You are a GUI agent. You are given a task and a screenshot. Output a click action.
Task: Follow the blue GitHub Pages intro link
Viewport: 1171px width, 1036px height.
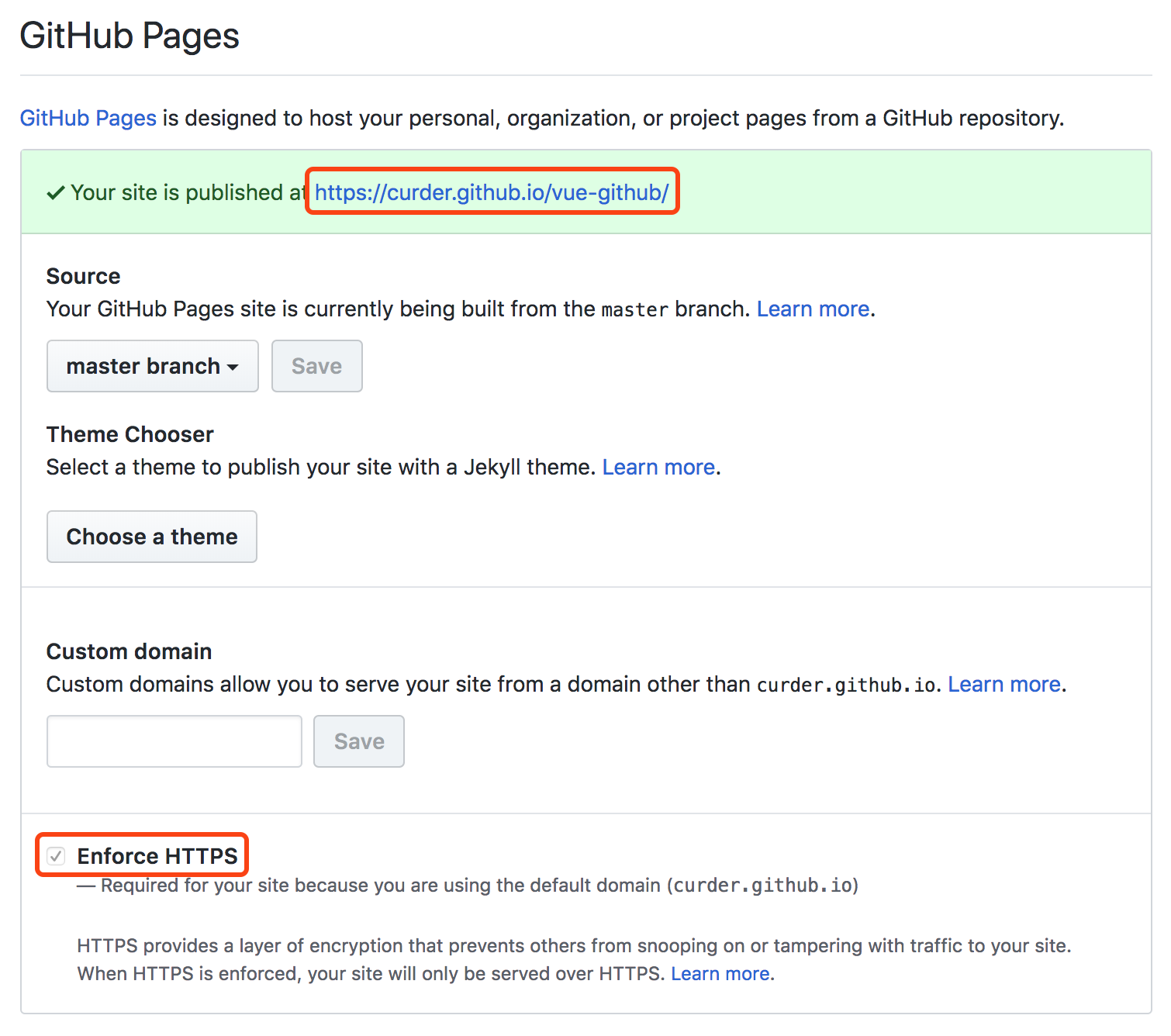click(x=88, y=118)
